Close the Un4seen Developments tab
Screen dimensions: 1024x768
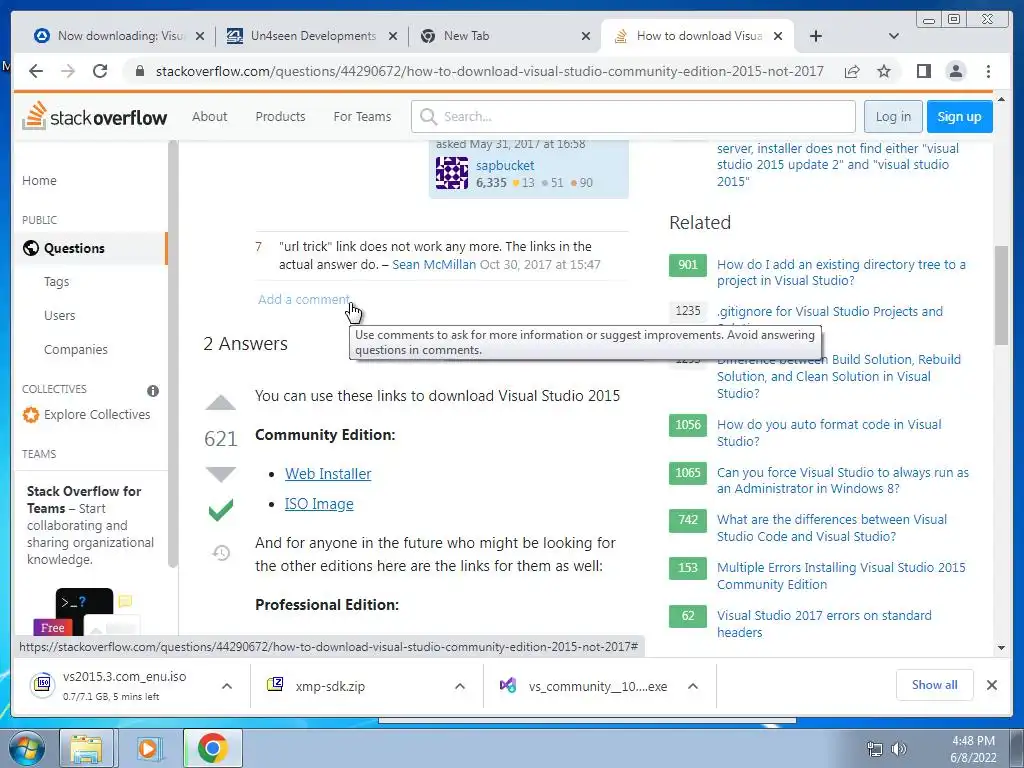[x=392, y=36]
